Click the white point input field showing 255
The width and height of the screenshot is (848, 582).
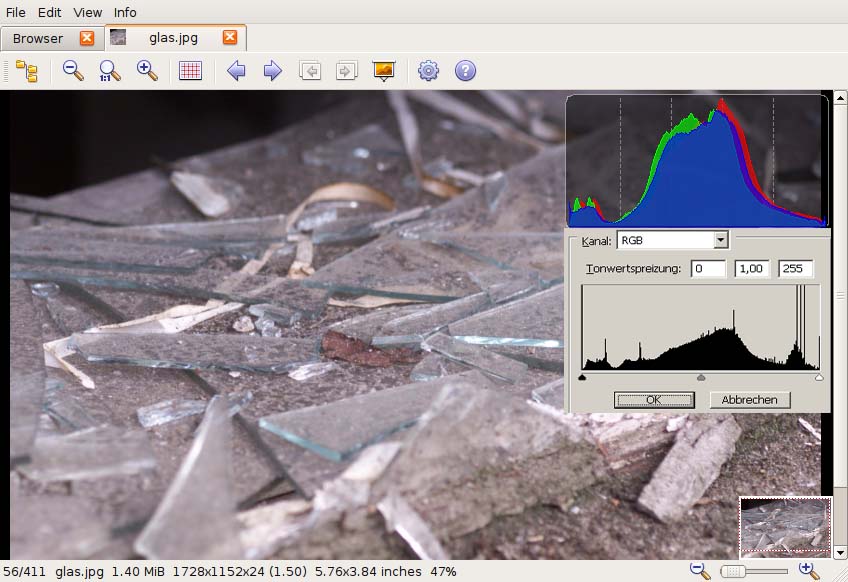click(795, 269)
